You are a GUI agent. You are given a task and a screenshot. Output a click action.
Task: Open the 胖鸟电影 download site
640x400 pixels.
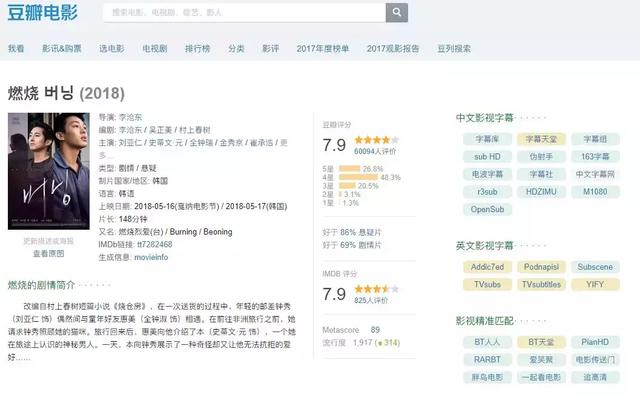487,377
